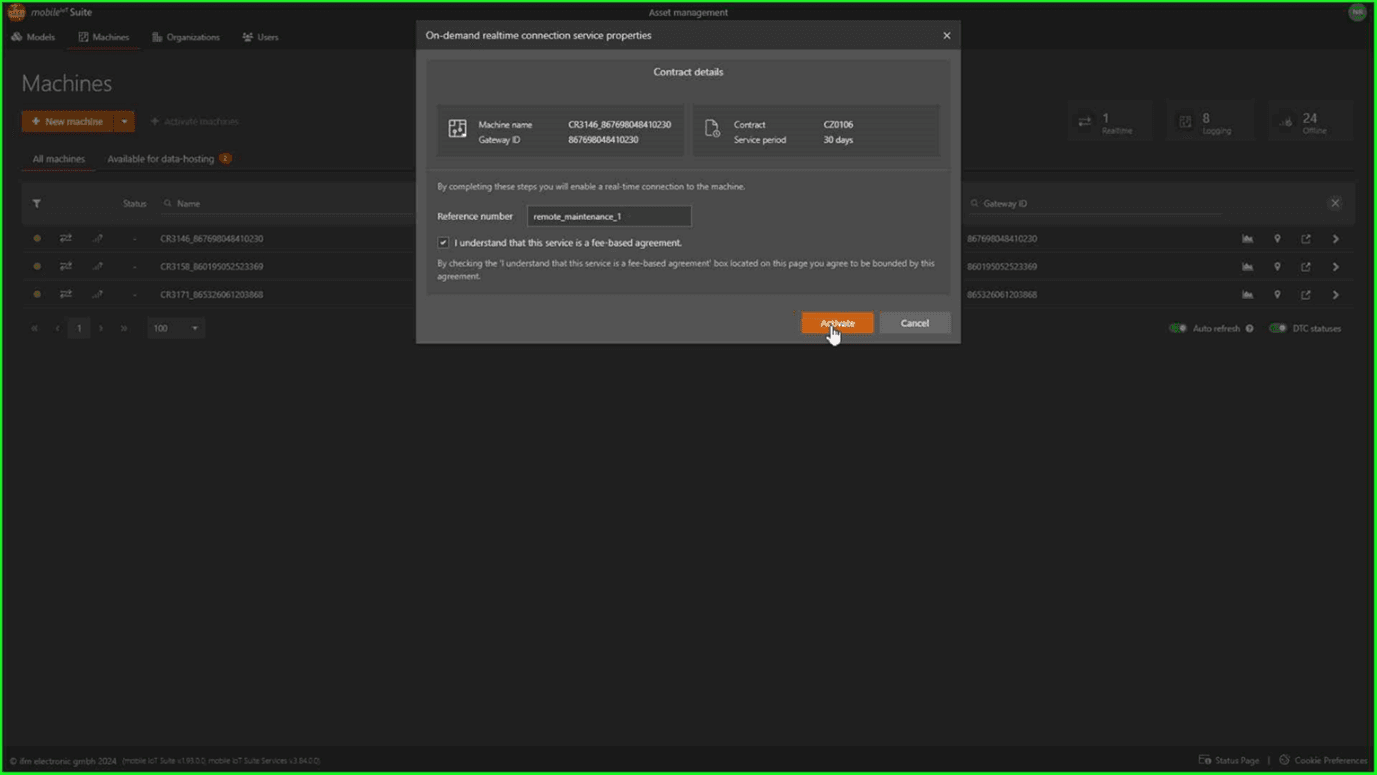The height and width of the screenshot is (775, 1377).
Task: Clear the column filters with X icon
Action: [1334, 203]
